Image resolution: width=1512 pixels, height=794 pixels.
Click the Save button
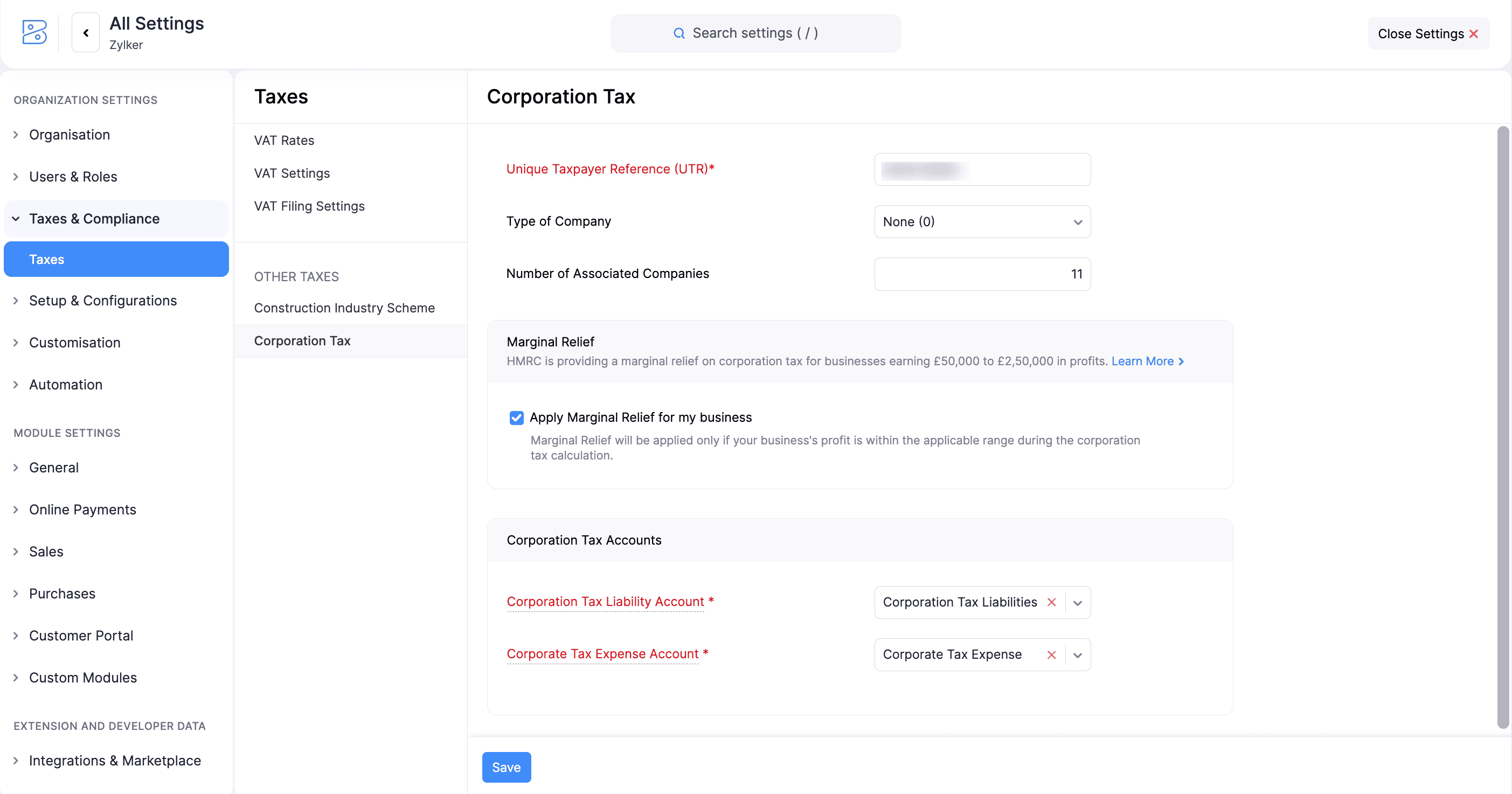(506, 767)
